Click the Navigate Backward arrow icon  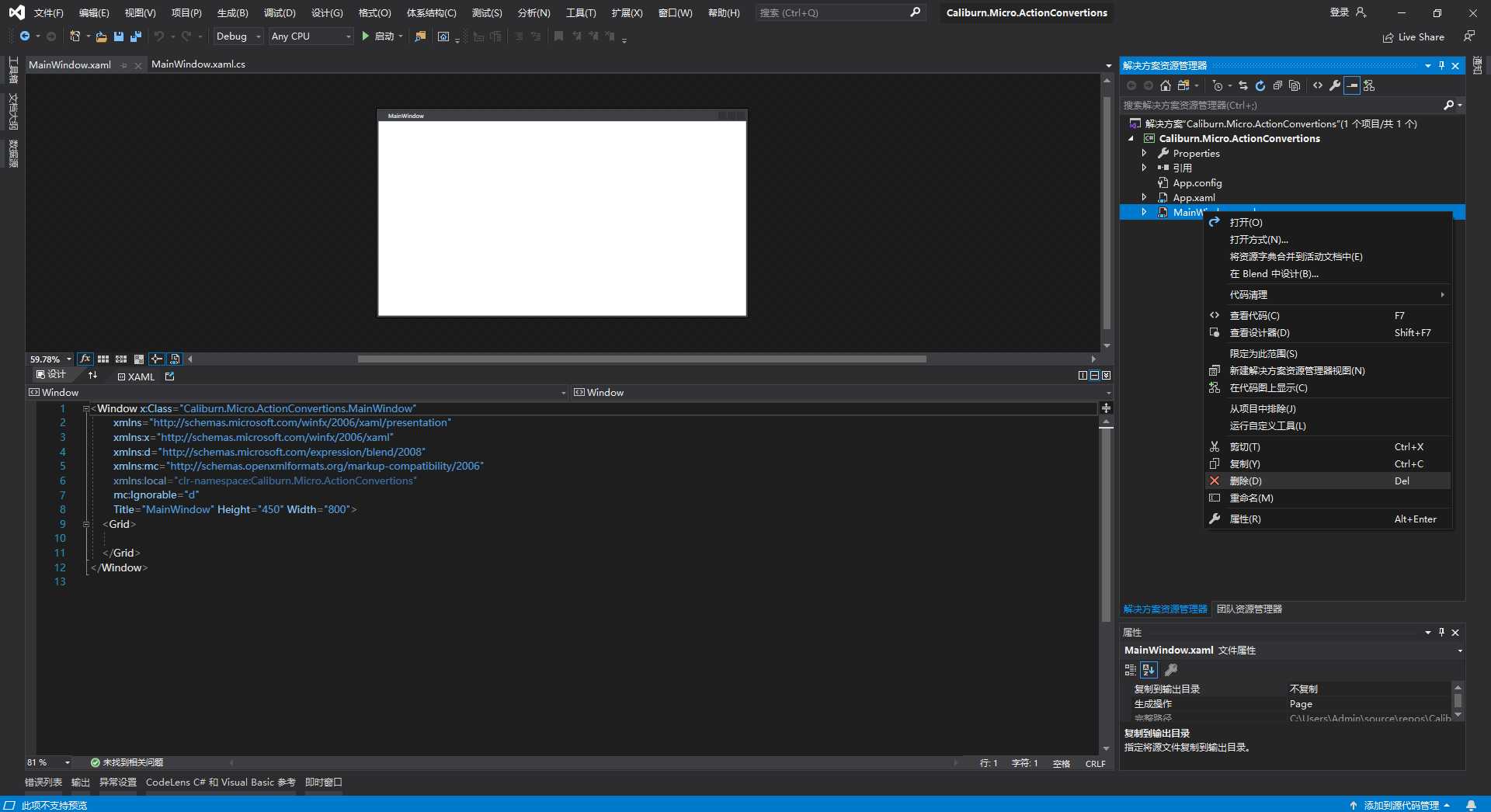25,36
